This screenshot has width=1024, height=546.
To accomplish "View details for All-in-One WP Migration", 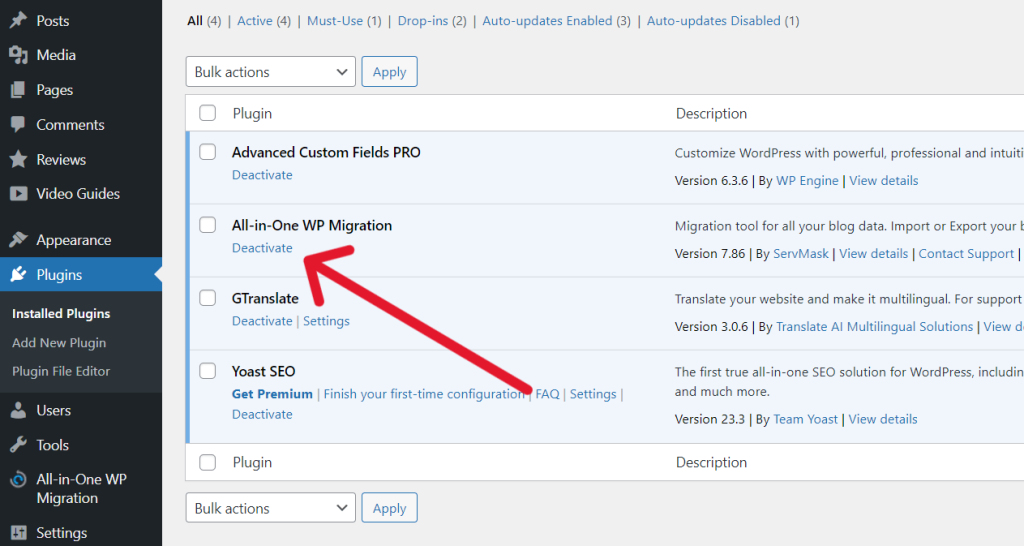I will 874,254.
